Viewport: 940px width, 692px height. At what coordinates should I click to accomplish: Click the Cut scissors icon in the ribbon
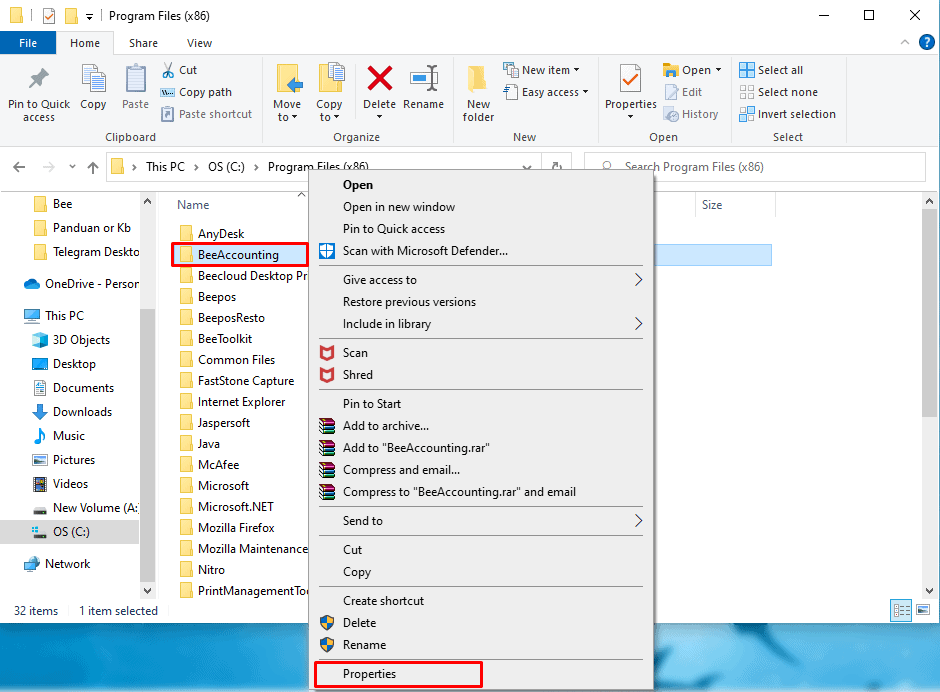(x=168, y=70)
